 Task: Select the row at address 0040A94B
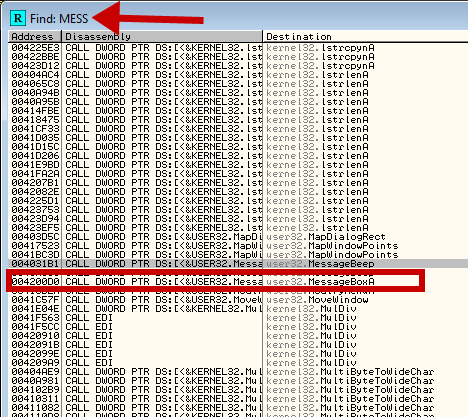tap(238, 93)
